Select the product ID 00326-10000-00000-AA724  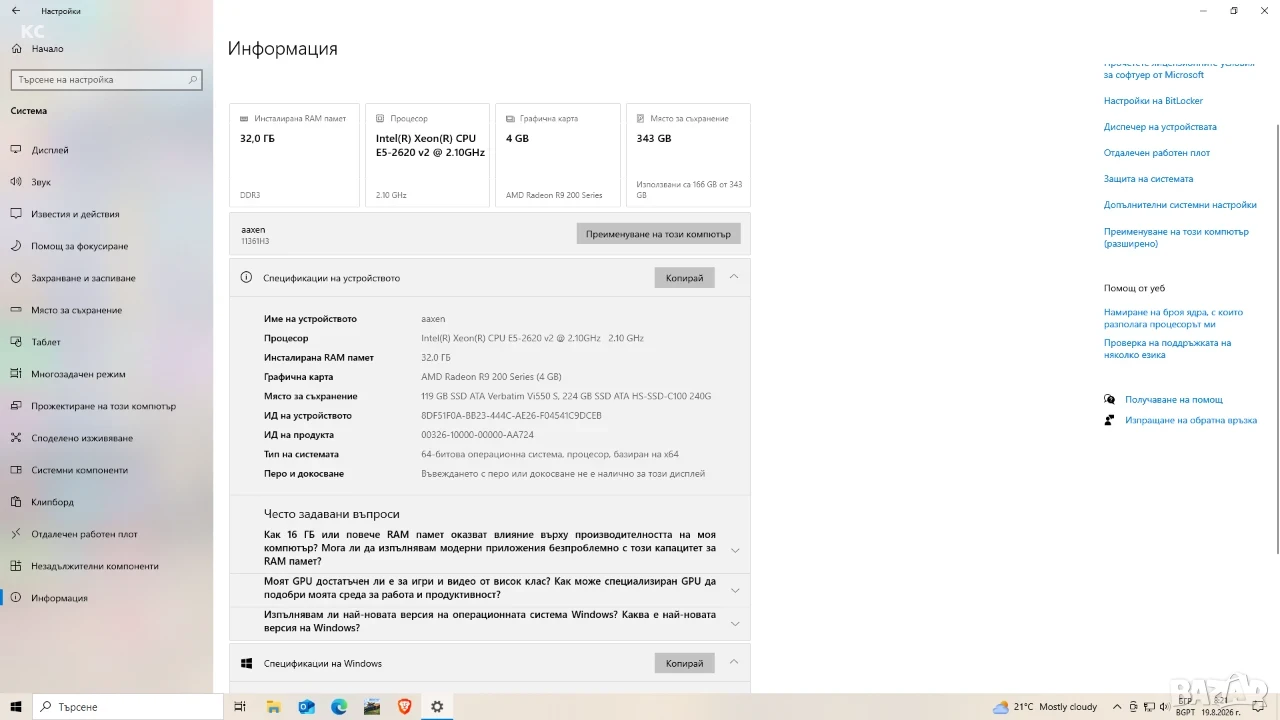click(x=477, y=435)
